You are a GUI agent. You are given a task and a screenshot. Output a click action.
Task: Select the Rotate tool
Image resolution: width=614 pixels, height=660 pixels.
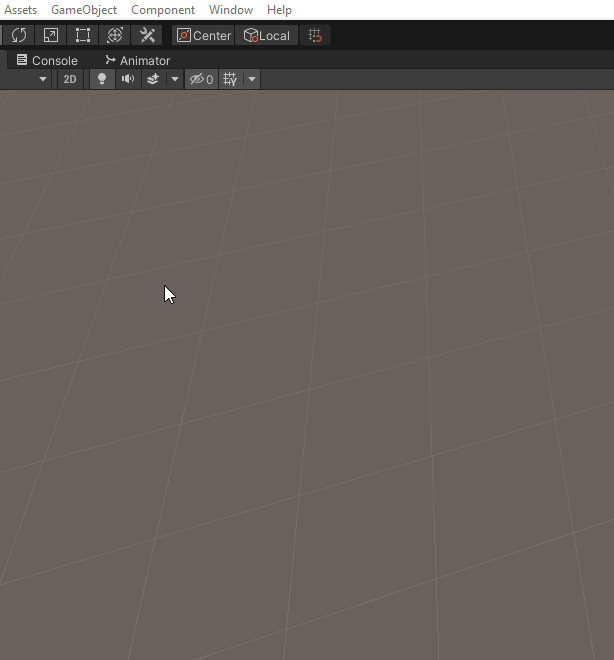click(19, 35)
